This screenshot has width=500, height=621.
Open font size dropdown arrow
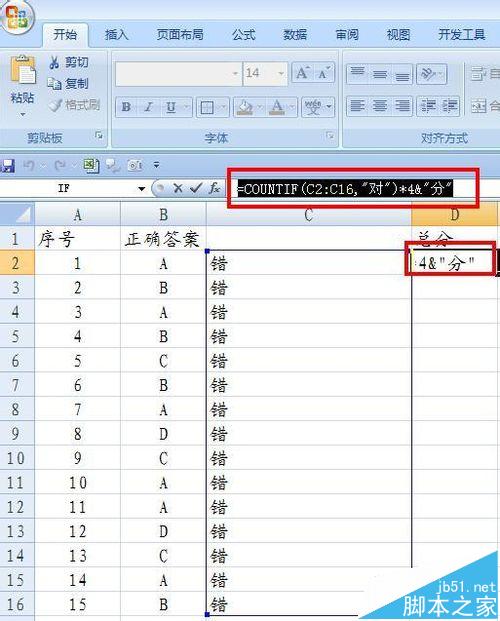tap(281, 74)
